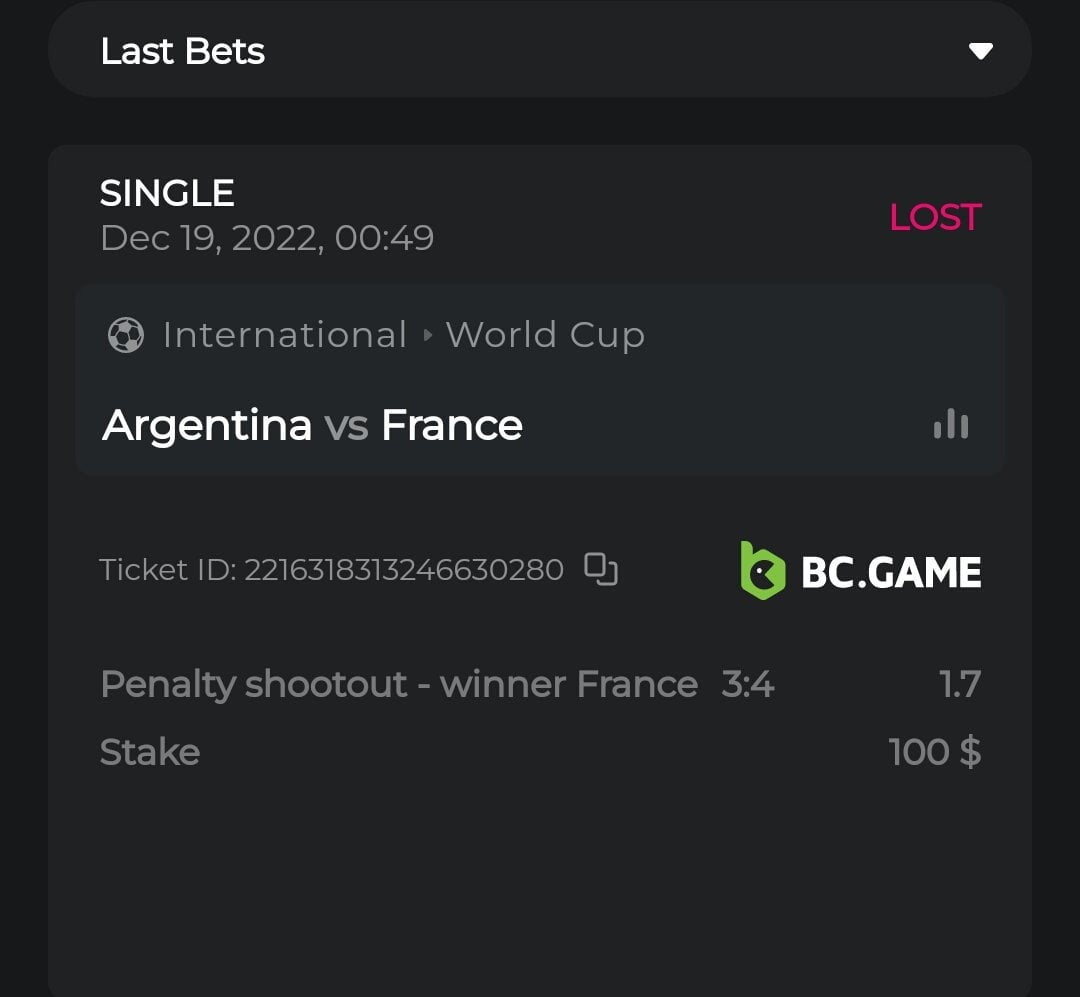Image resolution: width=1080 pixels, height=997 pixels.
Task: Click the Penalty shootout winner France market
Action: pos(399,685)
